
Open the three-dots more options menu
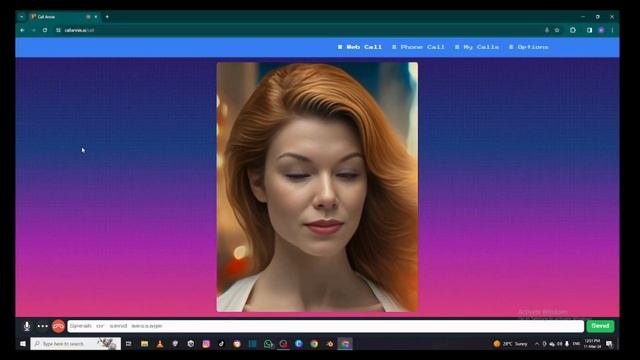42,326
